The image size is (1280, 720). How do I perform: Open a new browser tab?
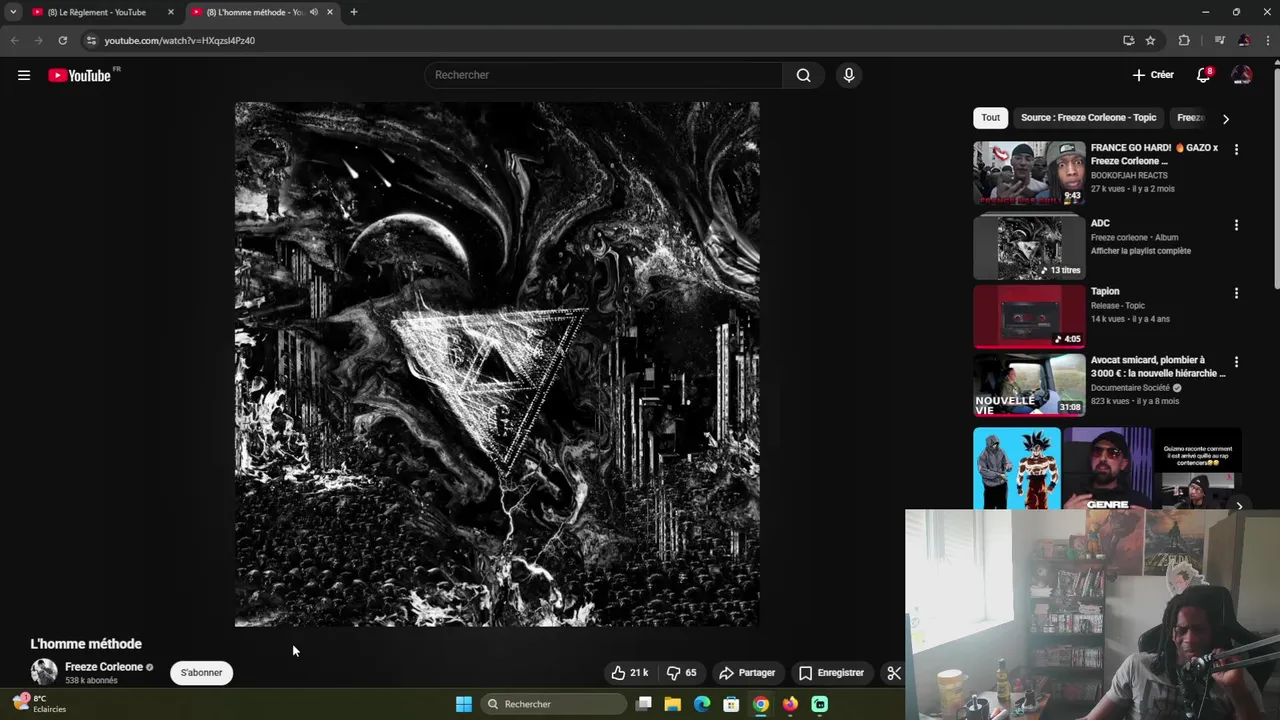click(353, 12)
